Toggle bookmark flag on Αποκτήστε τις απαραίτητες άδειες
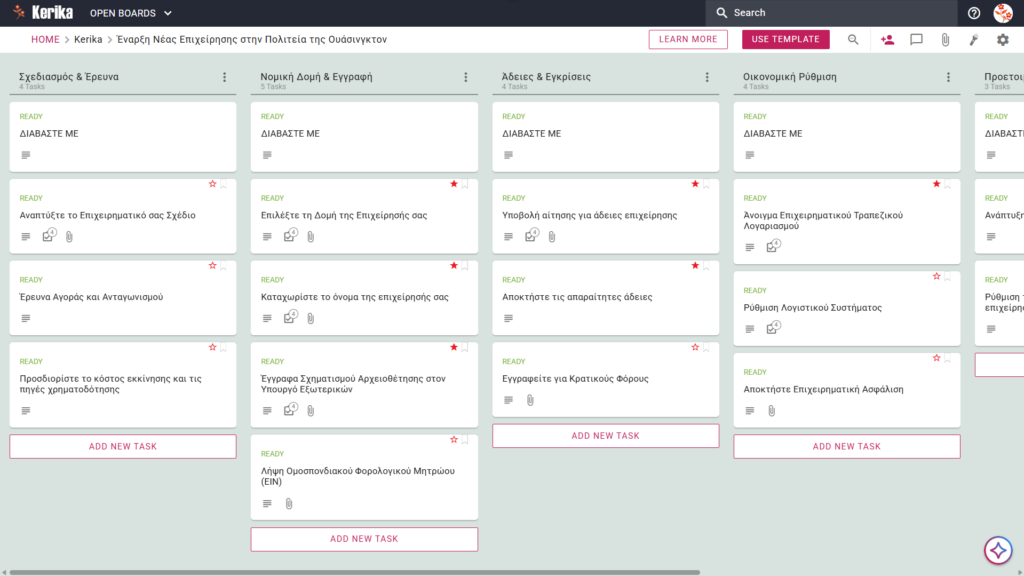 tap(706, 266)
